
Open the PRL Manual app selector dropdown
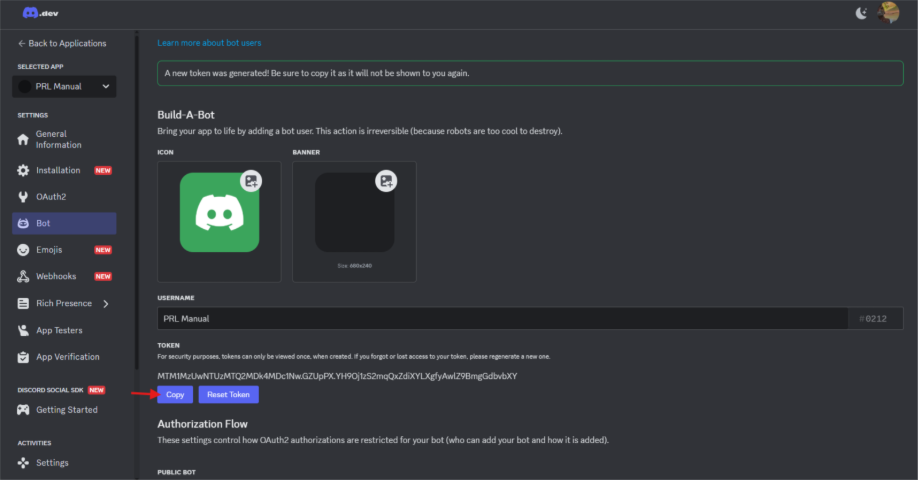point(64,87)
